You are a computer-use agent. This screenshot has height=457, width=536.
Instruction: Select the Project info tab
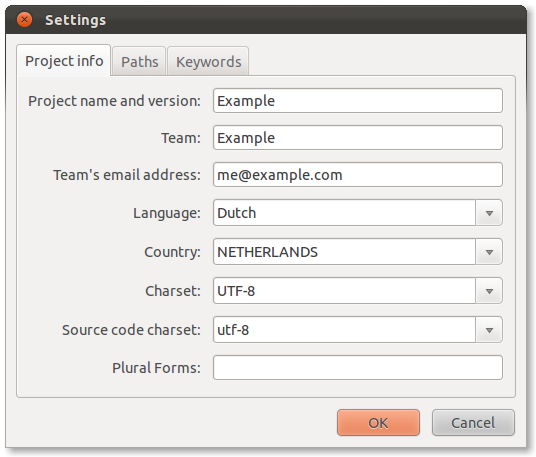(64, 61)
